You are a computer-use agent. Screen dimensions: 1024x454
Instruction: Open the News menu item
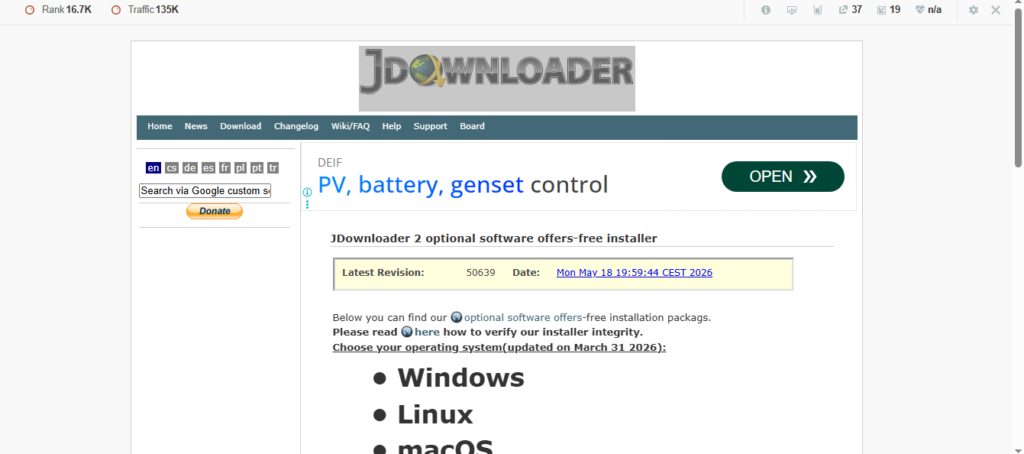196,126
